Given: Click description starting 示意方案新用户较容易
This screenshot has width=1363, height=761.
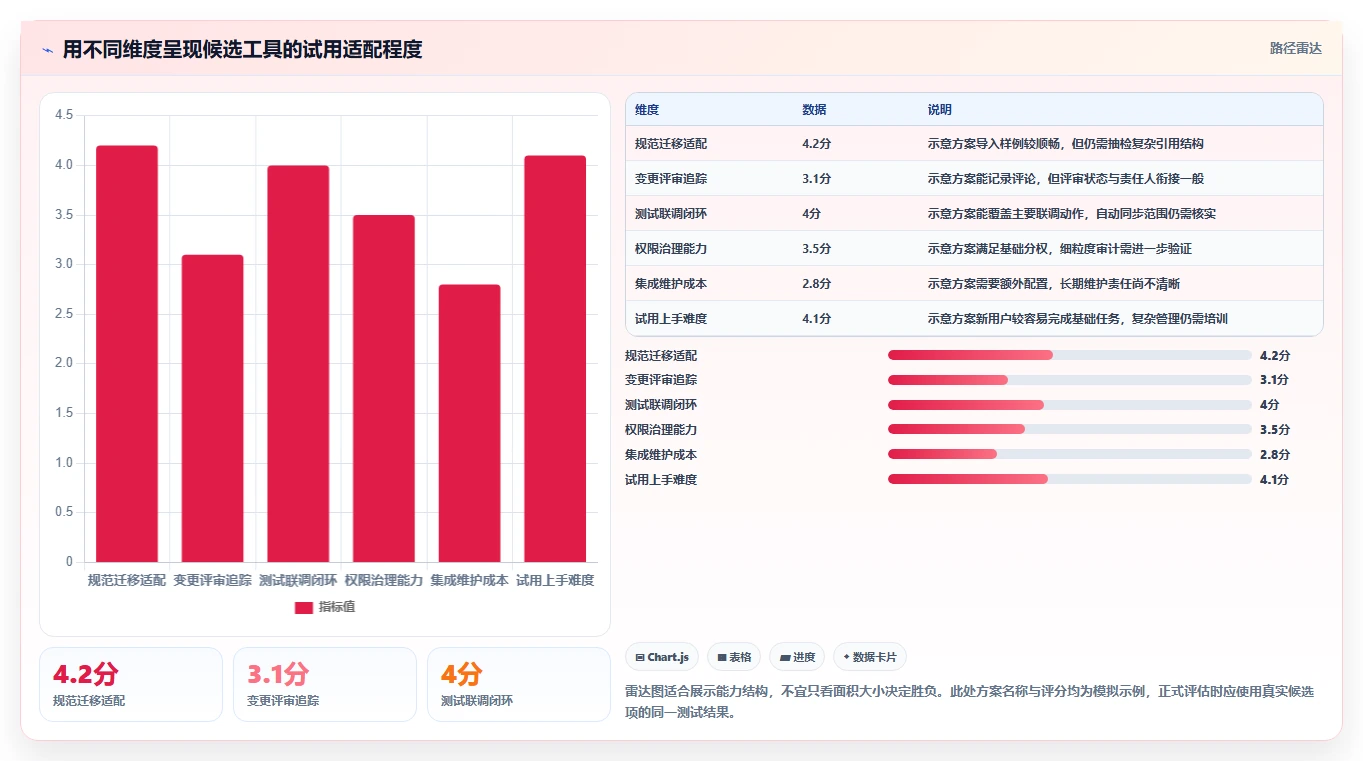Looking at the screenshot, I should coord(1078,319).
